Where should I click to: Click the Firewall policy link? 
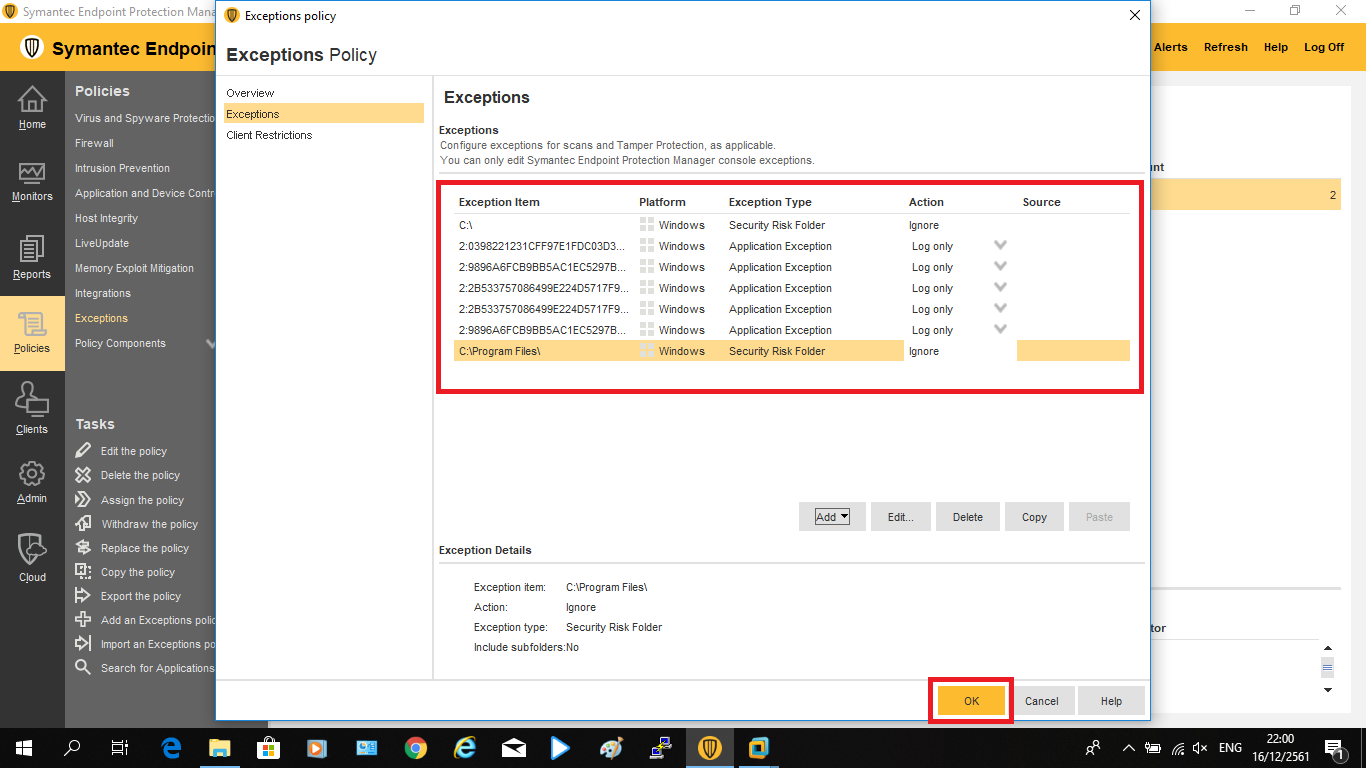94,143
